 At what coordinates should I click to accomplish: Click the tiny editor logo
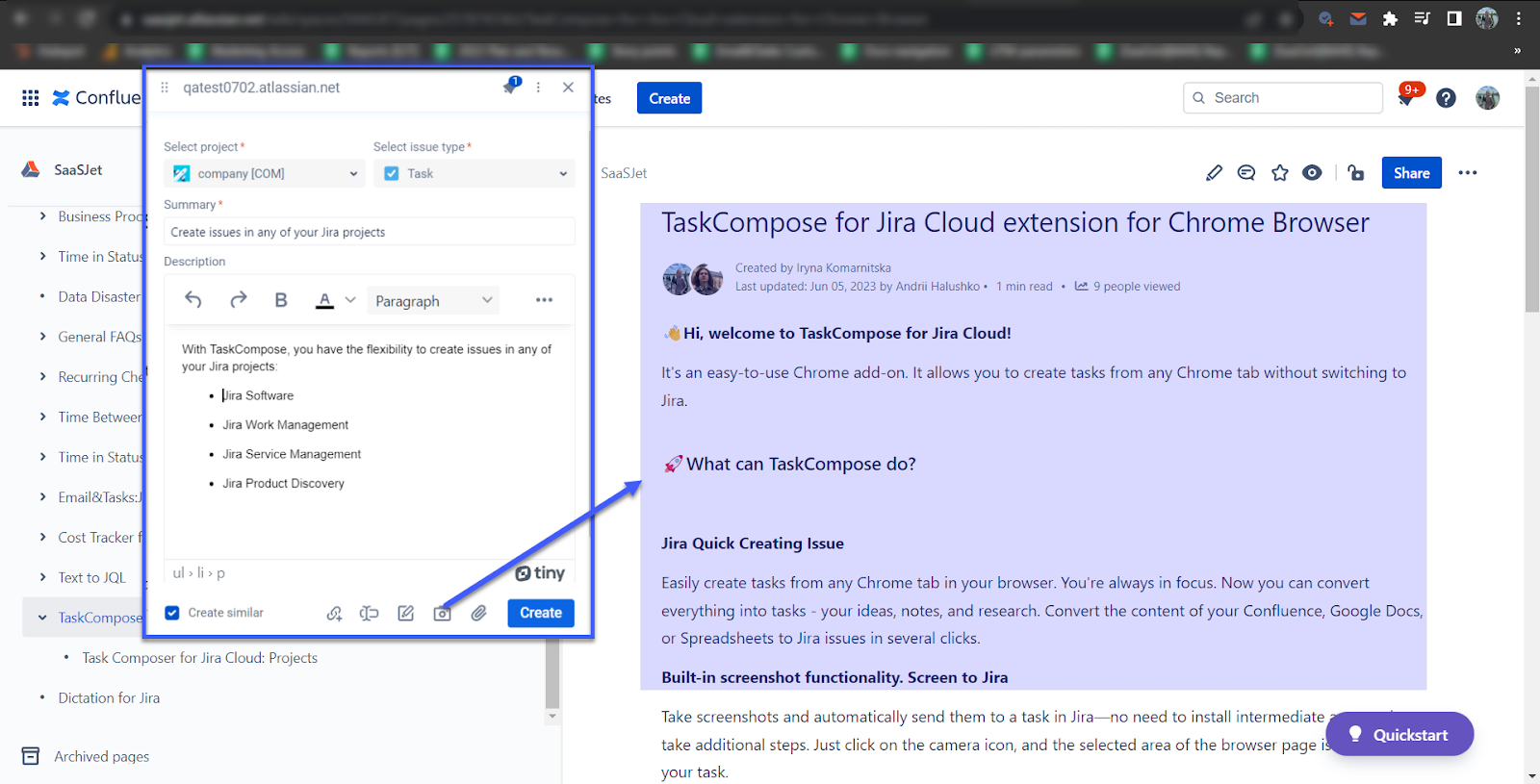(540, 573)
